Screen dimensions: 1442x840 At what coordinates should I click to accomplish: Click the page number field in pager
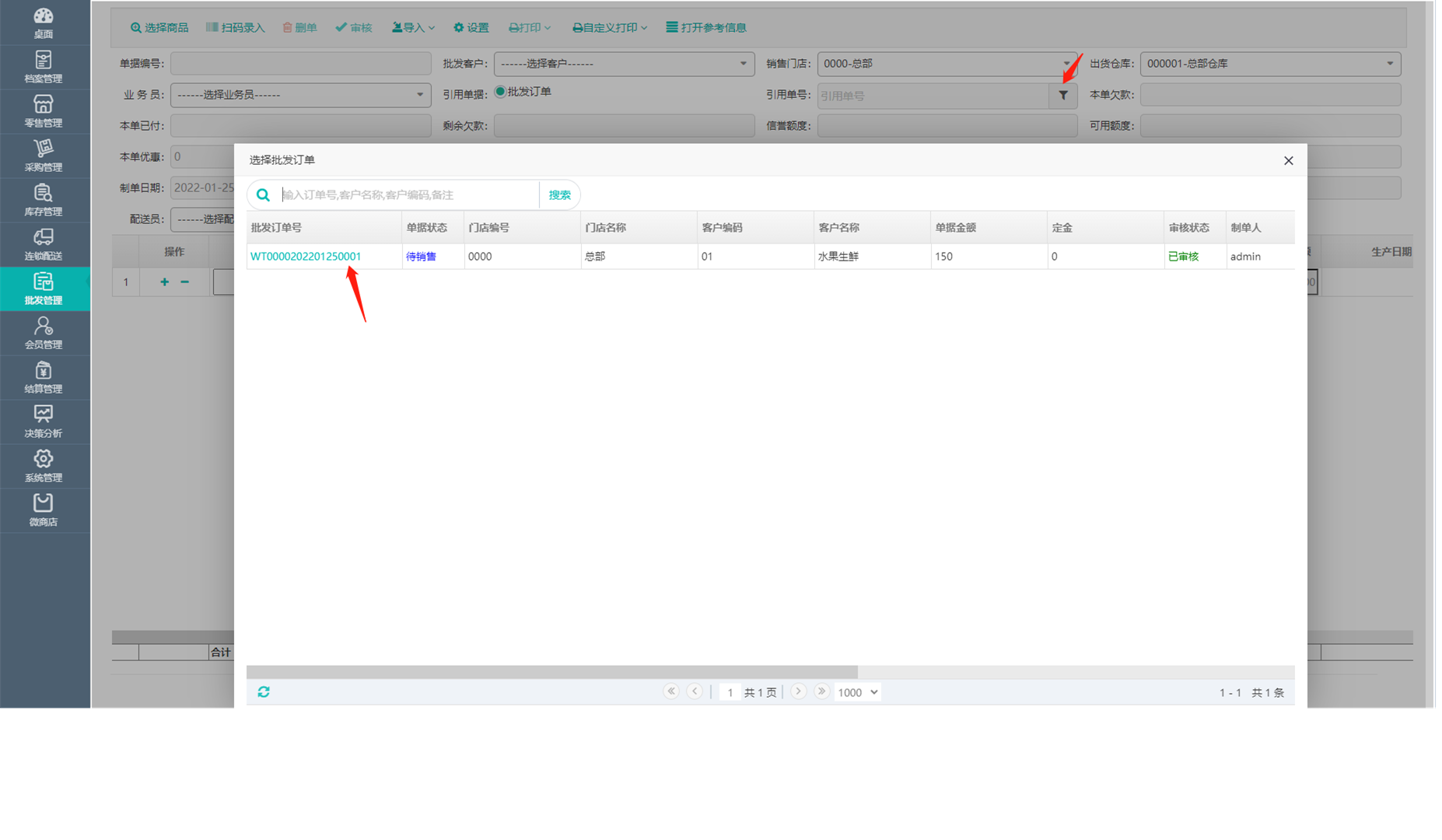click(730, 692)
